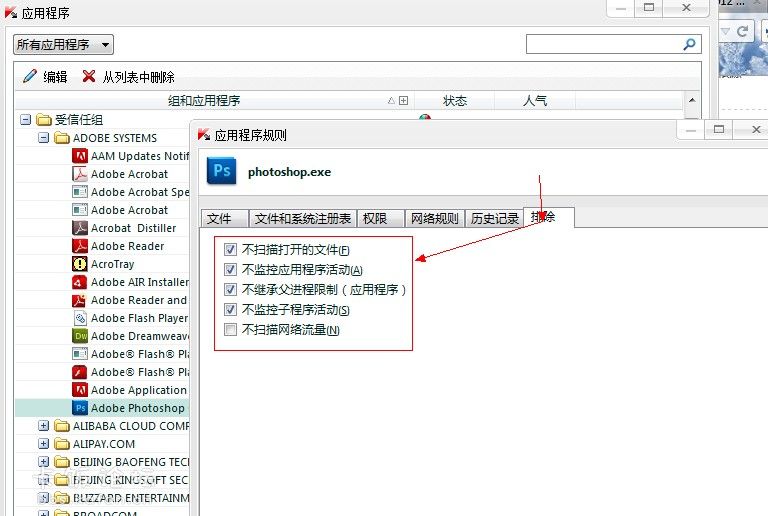Sort by 人气 column header

535,101
